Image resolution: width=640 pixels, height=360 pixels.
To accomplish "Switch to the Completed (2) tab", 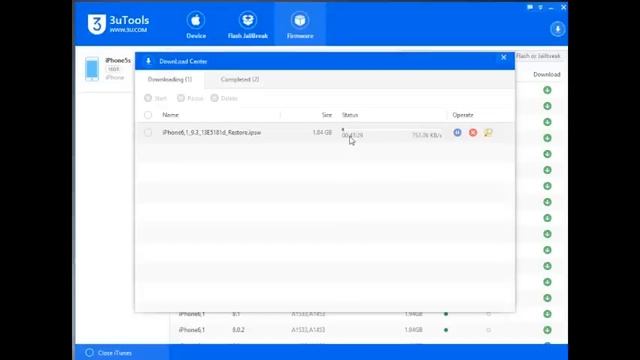I will pos(240,79).
